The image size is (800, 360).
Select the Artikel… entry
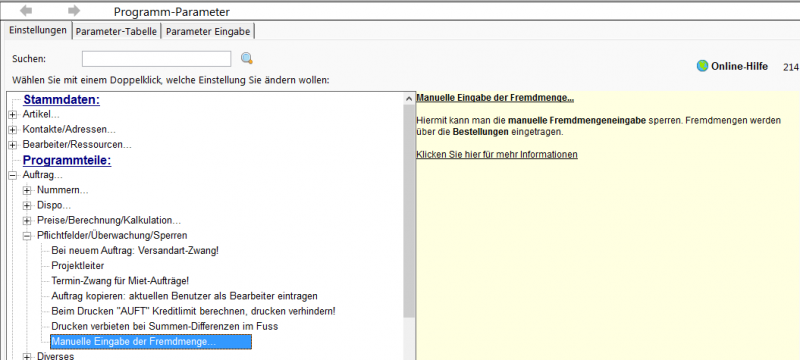[41, 115]
